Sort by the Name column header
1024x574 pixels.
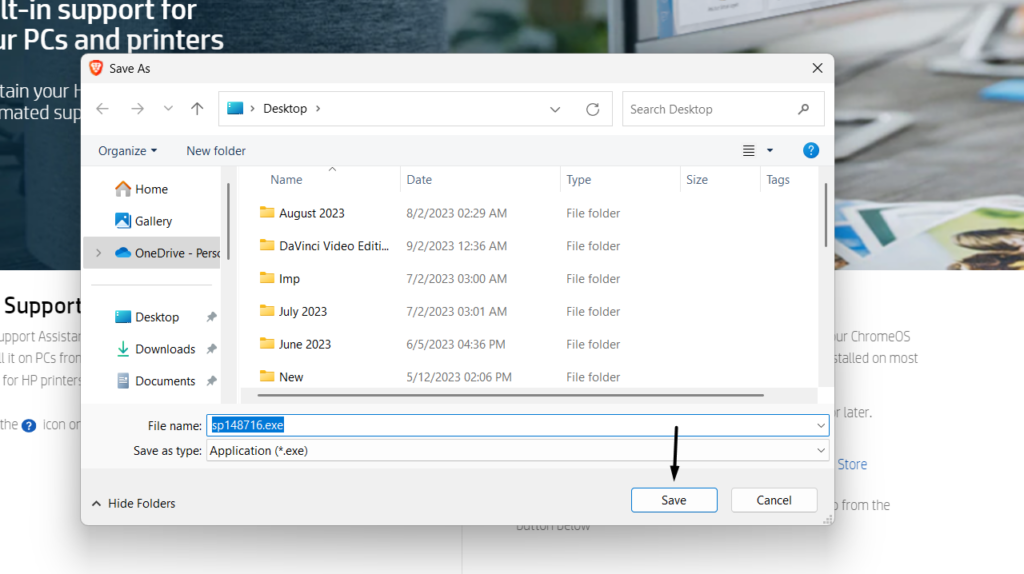[x=286, y=180]
